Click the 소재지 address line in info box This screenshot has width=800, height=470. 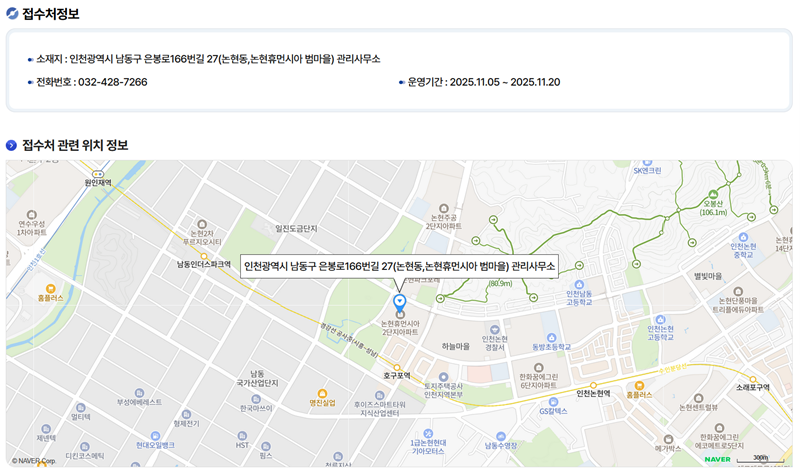click(208, 59)
